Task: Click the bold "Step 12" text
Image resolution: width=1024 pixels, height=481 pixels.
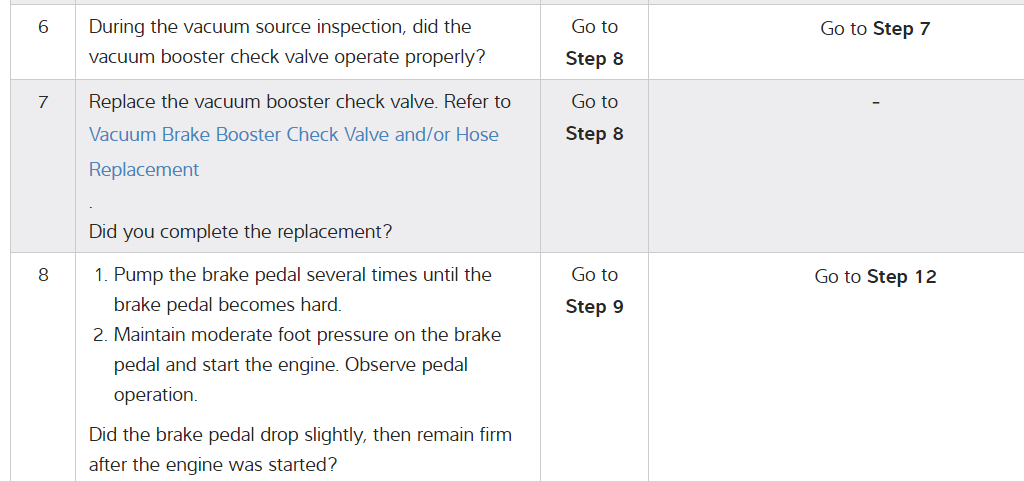Action: pyautogui.click(x=902, y=277)
